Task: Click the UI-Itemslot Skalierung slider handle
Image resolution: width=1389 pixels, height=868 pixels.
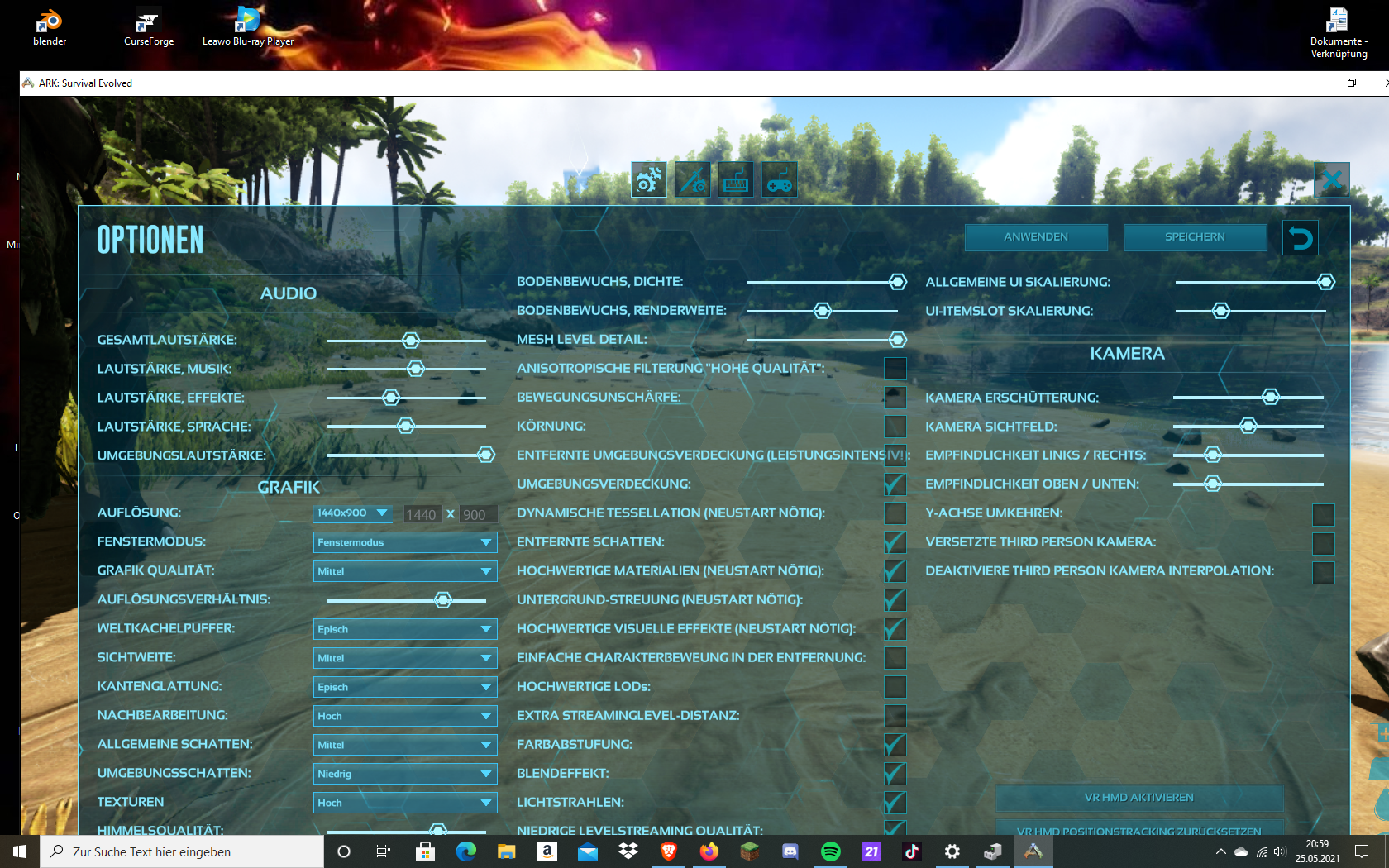Action: [x=1221, y=311]
